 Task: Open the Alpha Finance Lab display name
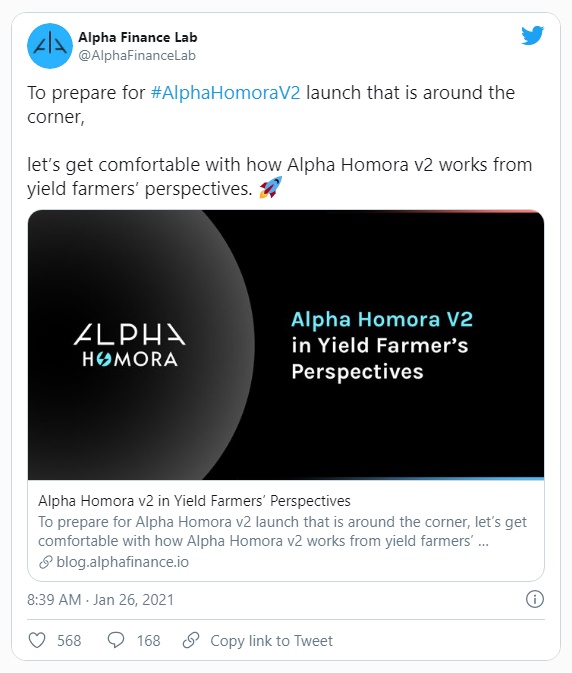(138, 37)
